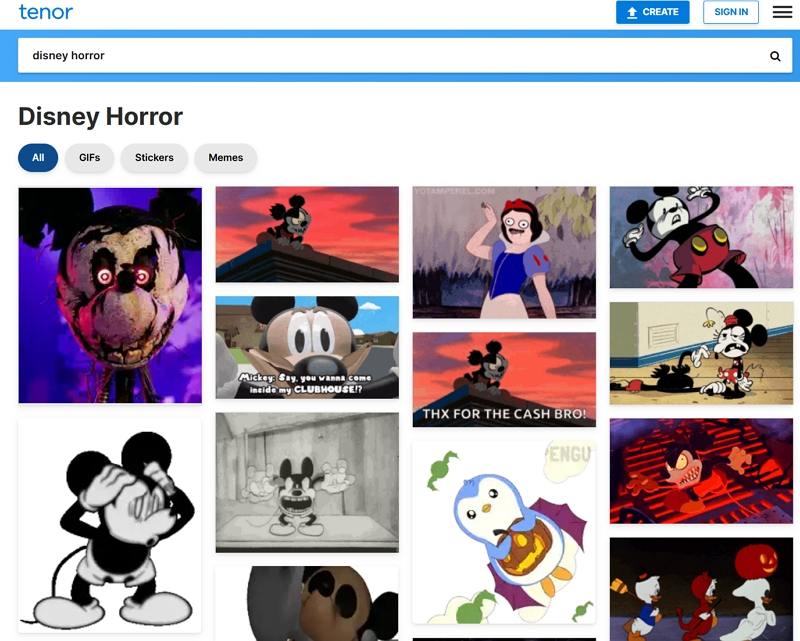Image resolution: width=800 pixels, height=641 pixels.
Task: Open the scared Mickey in red shorts GIF
Action: click(x=702, y=237)
